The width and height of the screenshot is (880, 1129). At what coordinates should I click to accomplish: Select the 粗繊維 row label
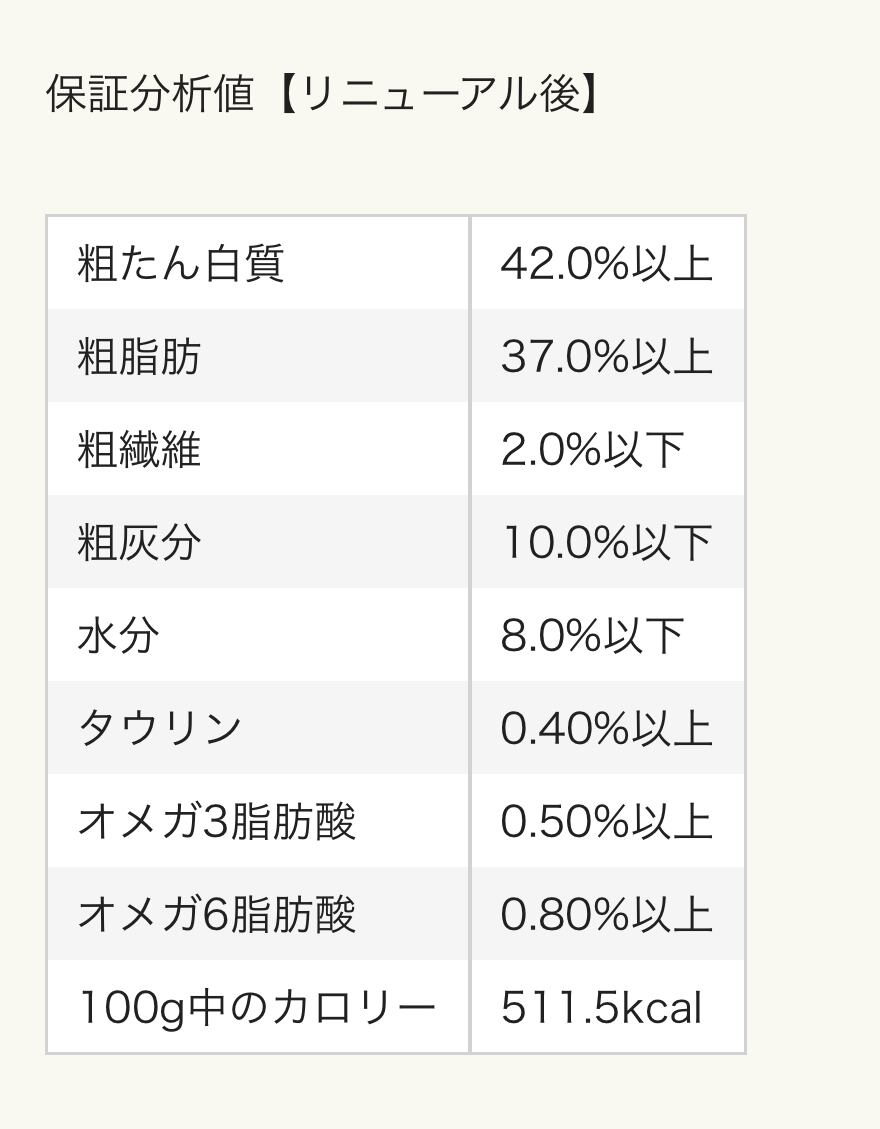(x=139, y=450)
